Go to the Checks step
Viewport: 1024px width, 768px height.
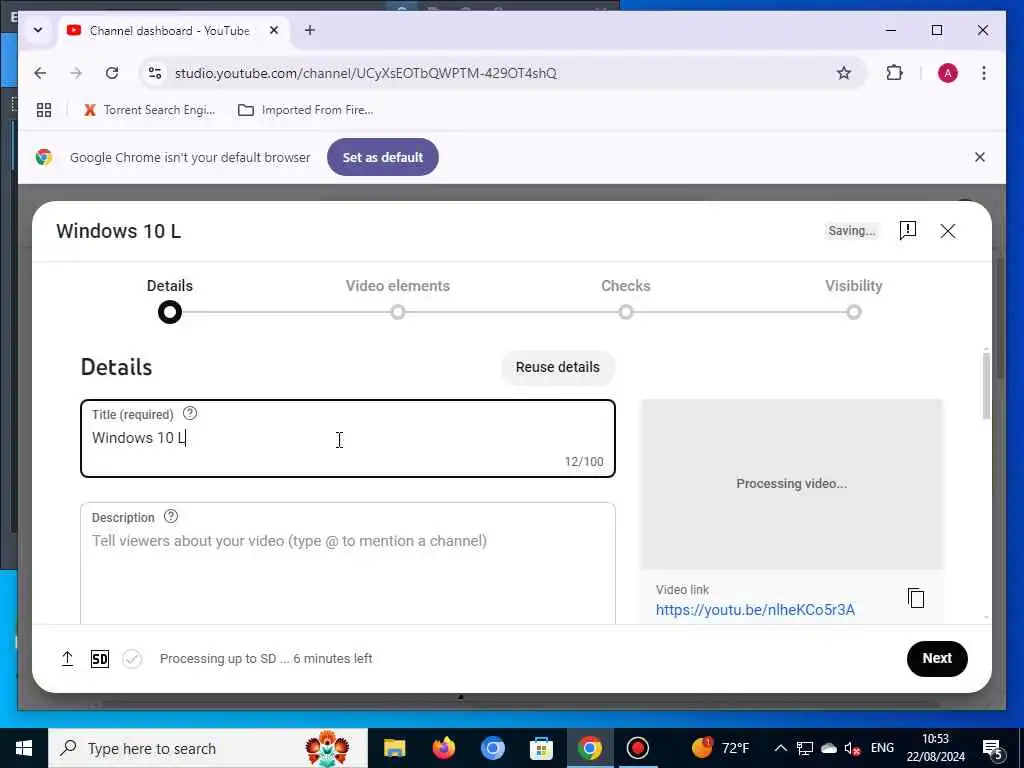pyautogui.click(x=626, y=300)
